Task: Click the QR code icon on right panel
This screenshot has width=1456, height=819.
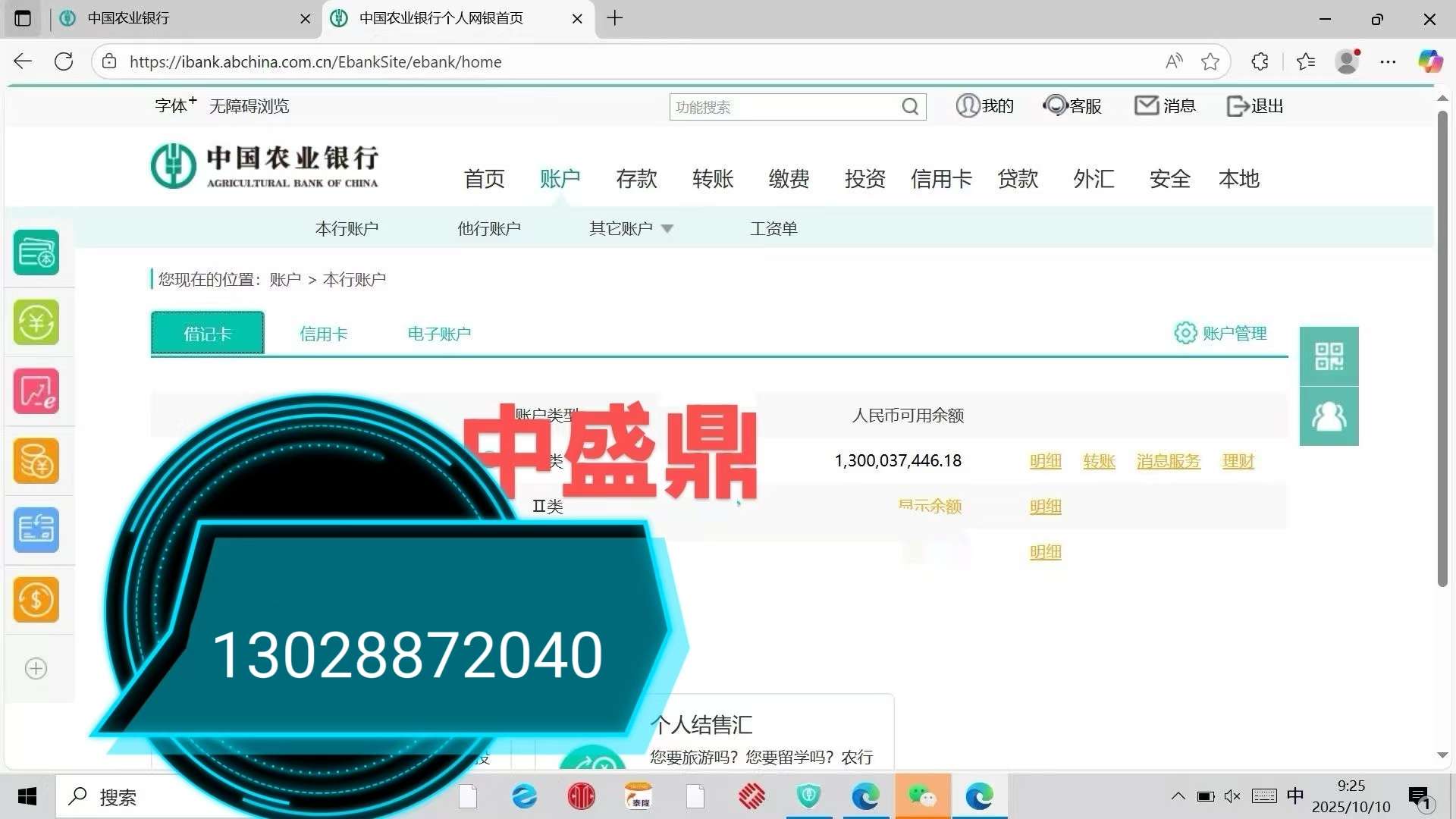Action: 1329,356
